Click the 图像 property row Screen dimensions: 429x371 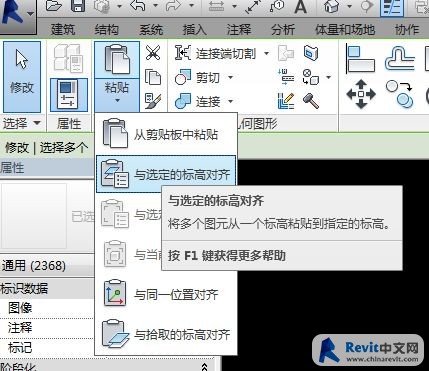(x=47, y=308)
